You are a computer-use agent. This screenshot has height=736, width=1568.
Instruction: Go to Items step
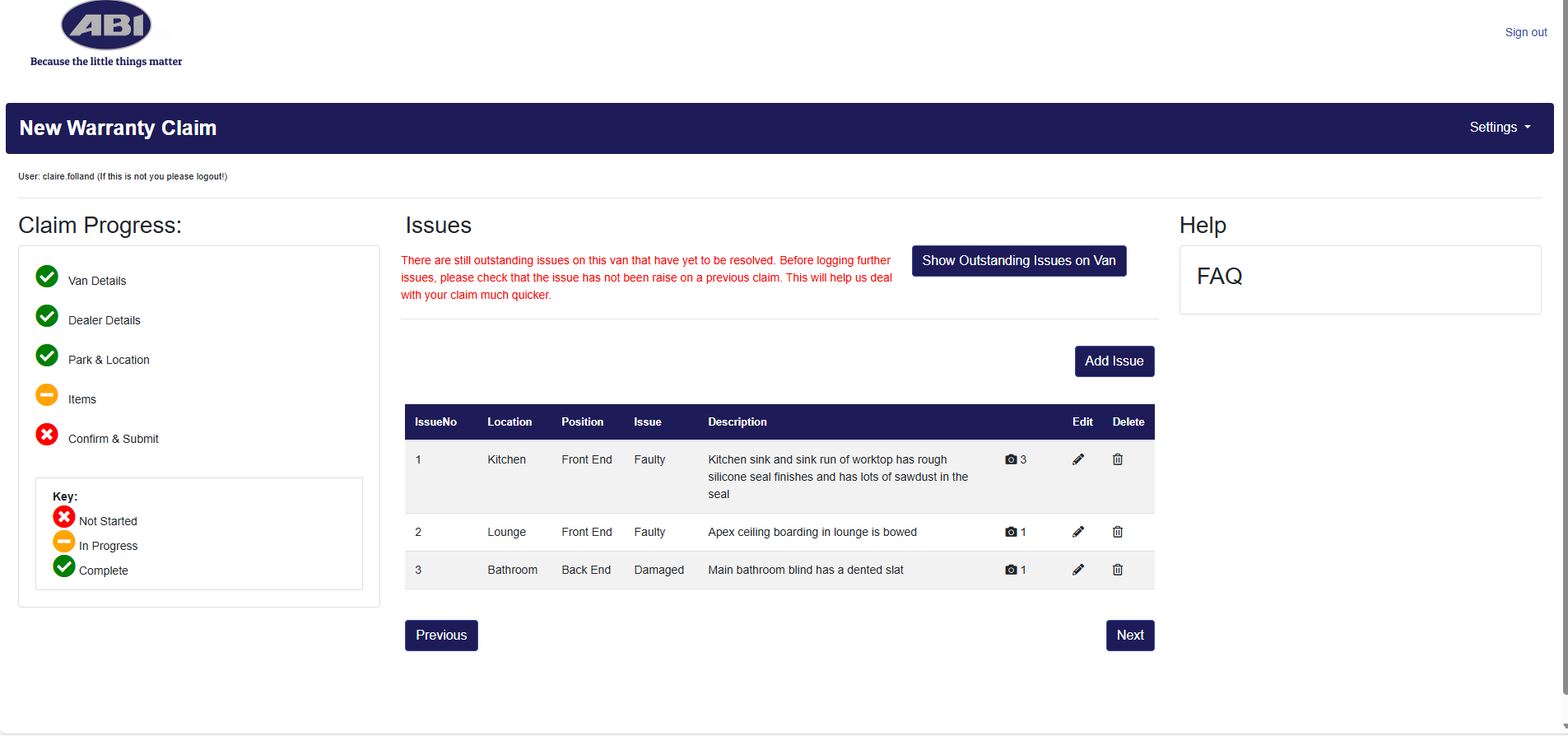pos(82,399)
